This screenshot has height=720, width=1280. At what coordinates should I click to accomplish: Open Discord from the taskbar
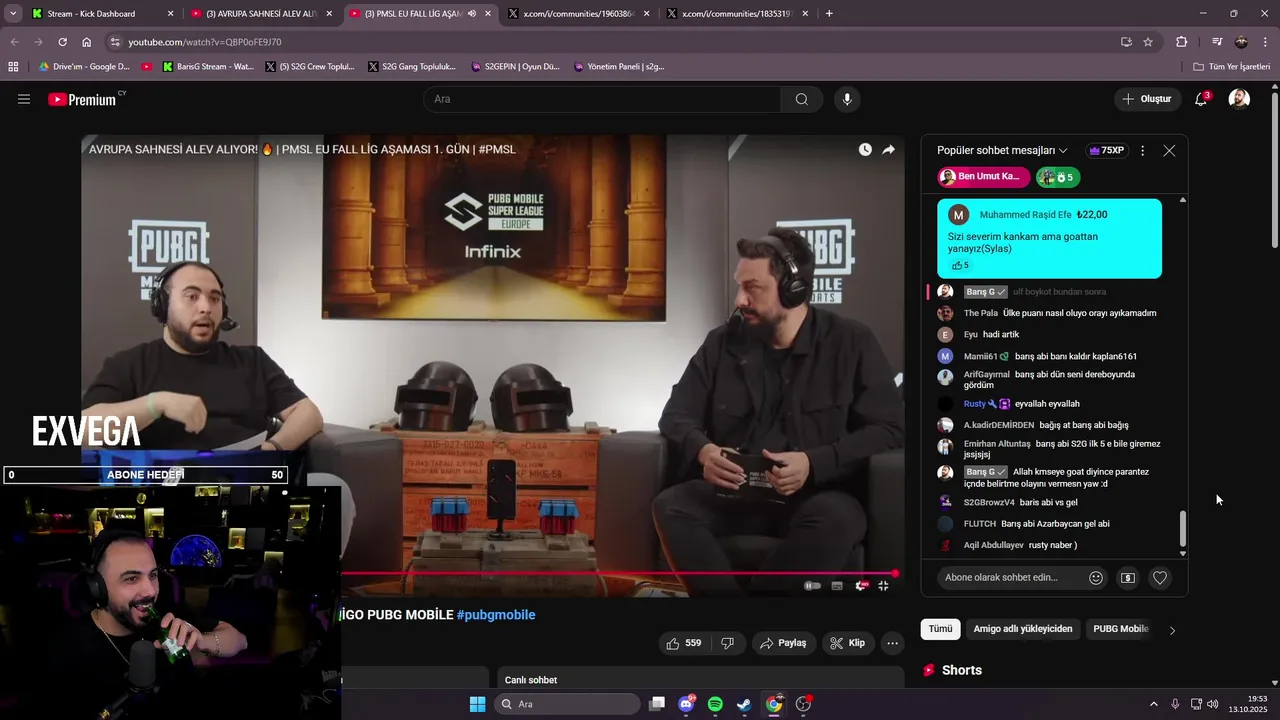686,704
